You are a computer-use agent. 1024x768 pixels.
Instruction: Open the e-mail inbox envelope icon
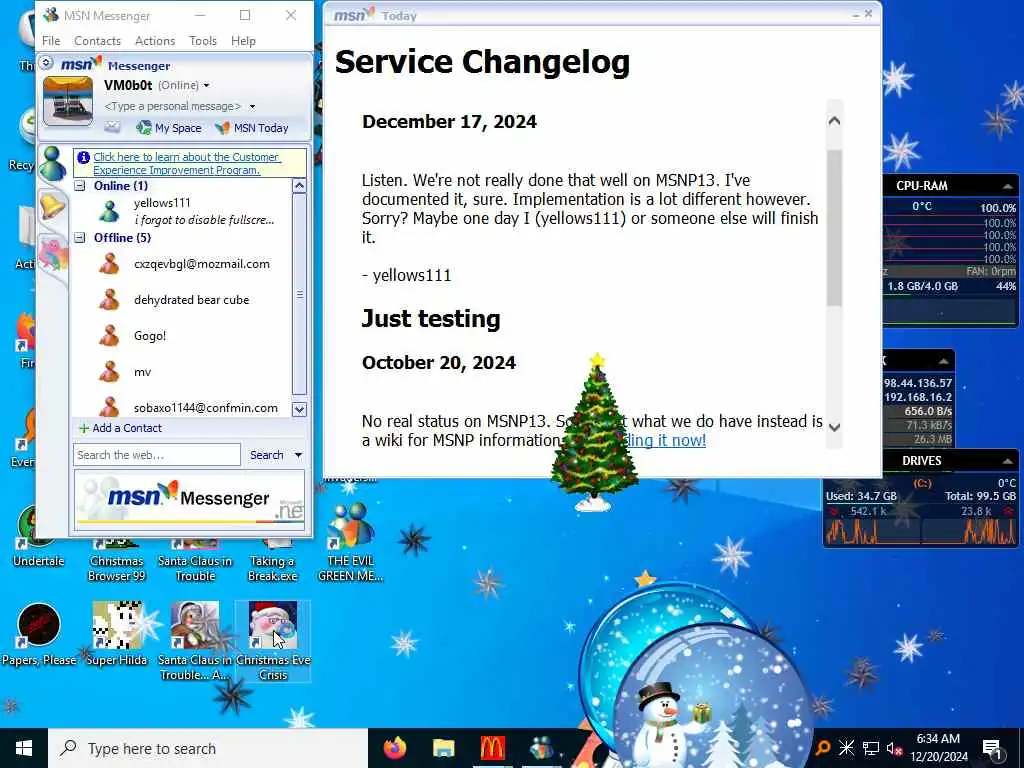(112, 127)
